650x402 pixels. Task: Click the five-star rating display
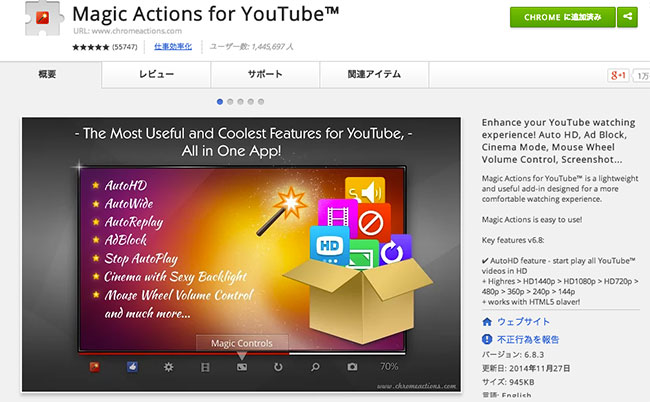point(91,47)
